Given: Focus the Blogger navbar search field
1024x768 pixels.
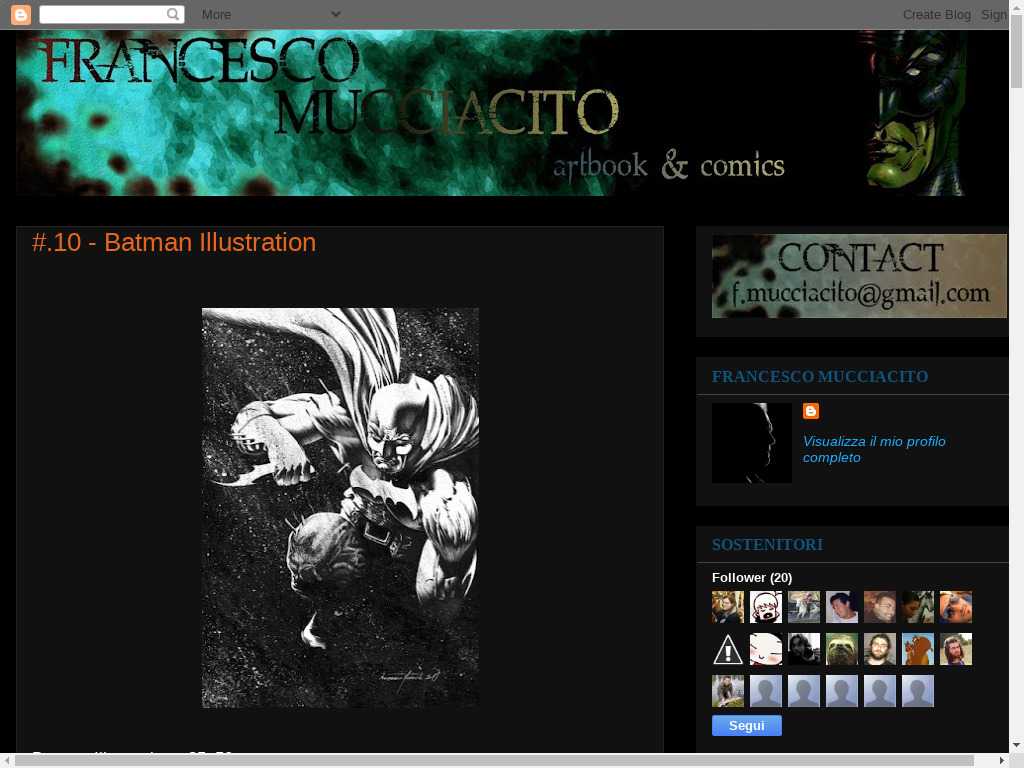Looking at the screenshot, I should [103, 14].
